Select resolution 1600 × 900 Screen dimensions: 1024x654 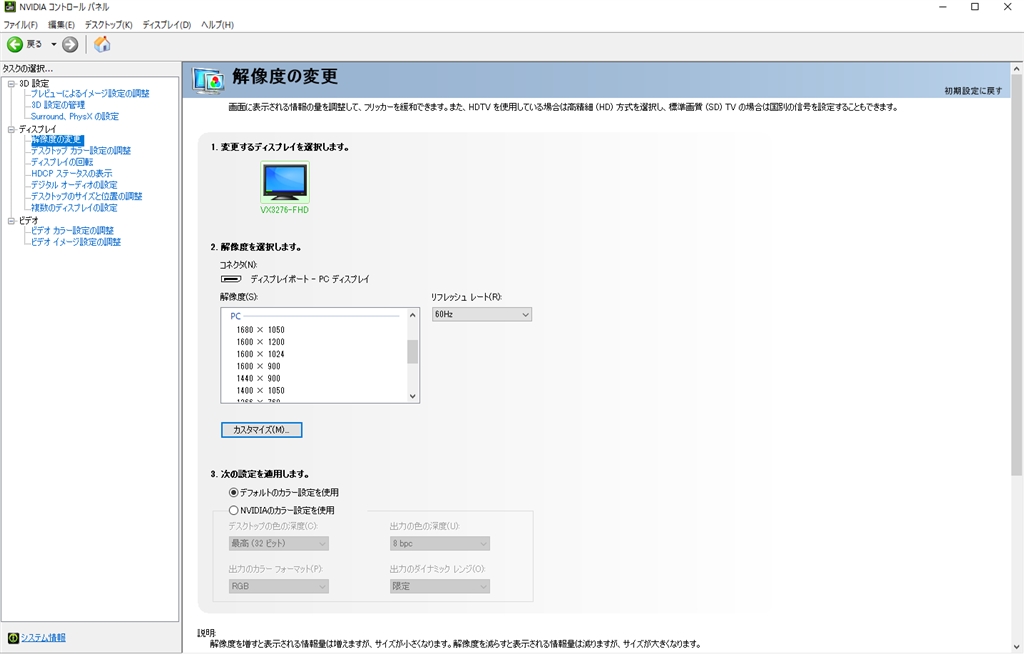pos(259,366)
